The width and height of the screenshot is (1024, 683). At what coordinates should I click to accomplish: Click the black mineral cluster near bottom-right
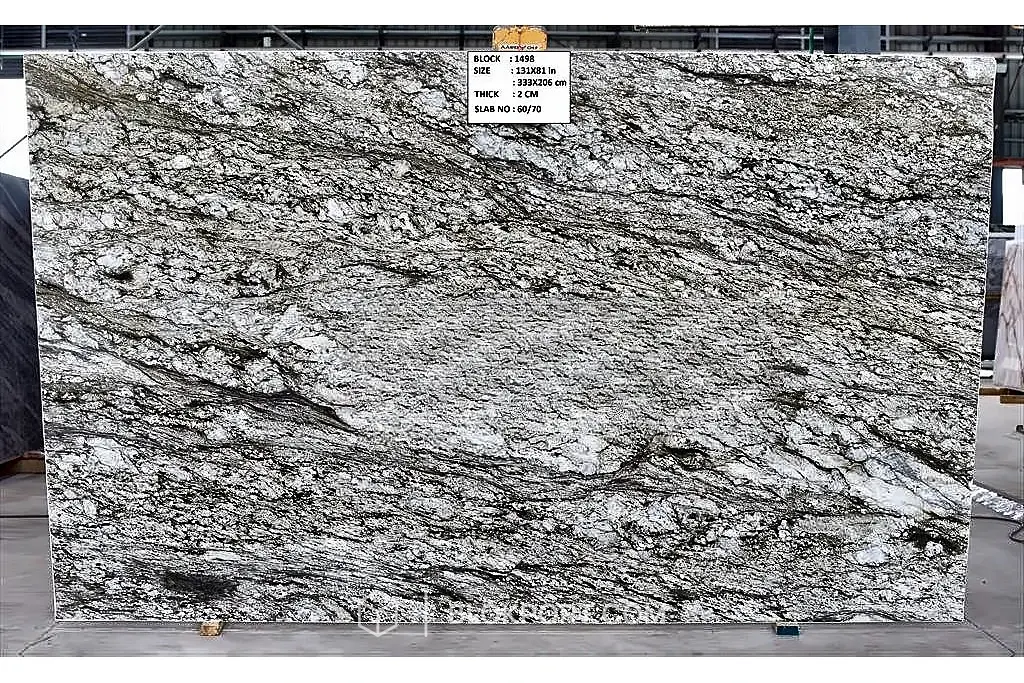pos(931,539)
